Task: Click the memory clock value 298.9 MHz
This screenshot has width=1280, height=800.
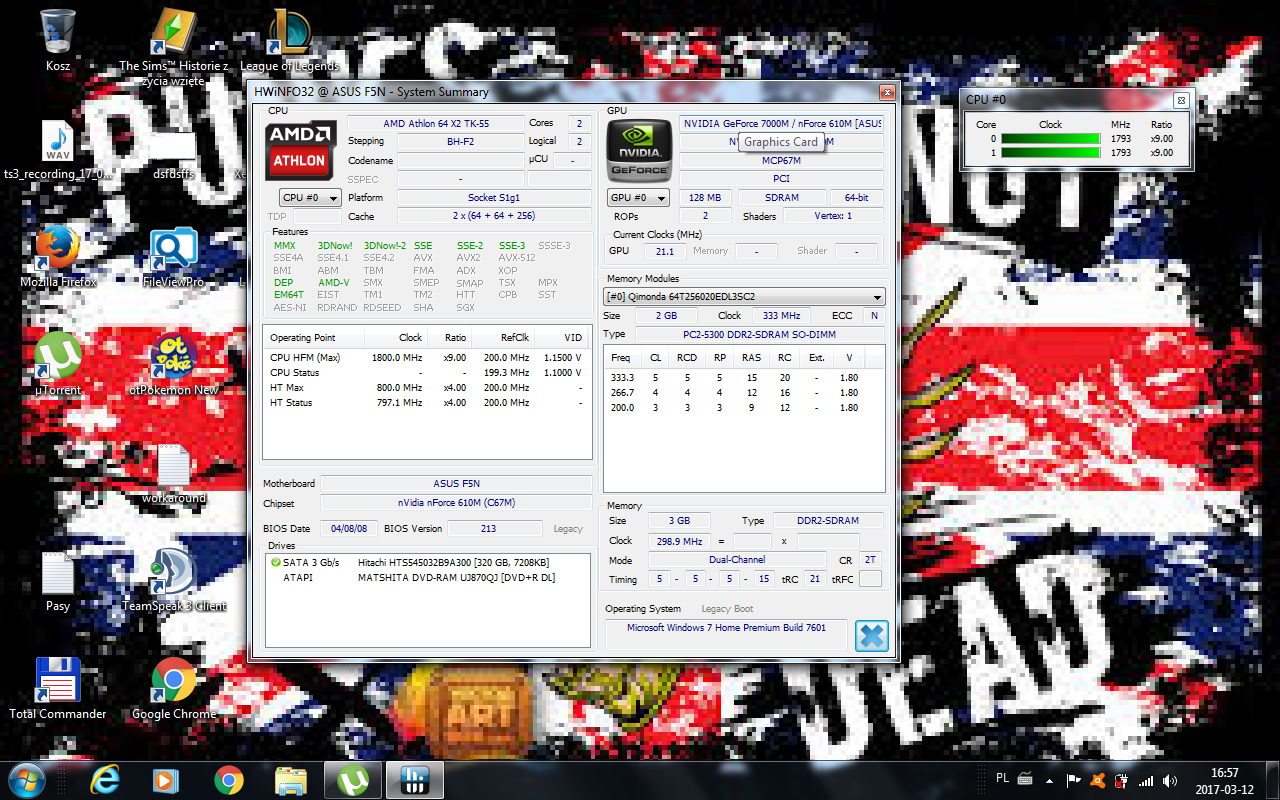Action: click(x=679, y=541)
